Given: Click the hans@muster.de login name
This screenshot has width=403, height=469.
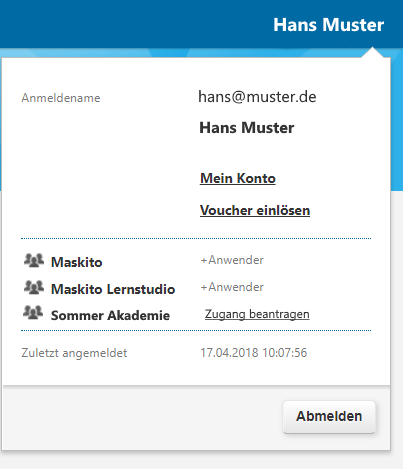Looking at the screenshot, I should (257, 97).
